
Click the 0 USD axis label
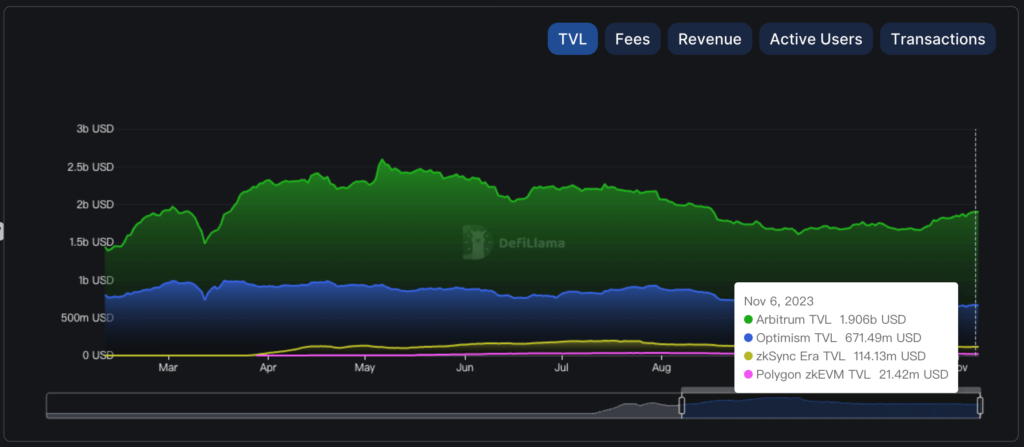pyautogui.click(x=97, y=356)
